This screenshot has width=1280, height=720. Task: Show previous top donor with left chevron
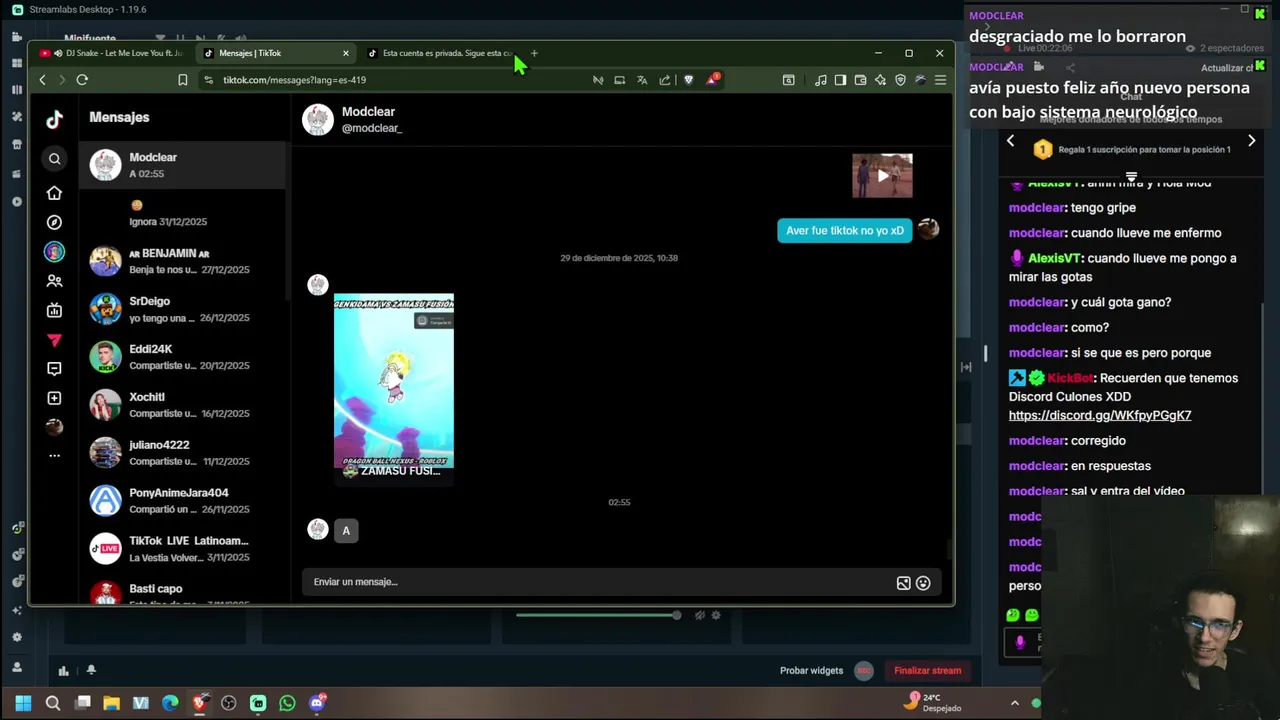point(1010,141)
